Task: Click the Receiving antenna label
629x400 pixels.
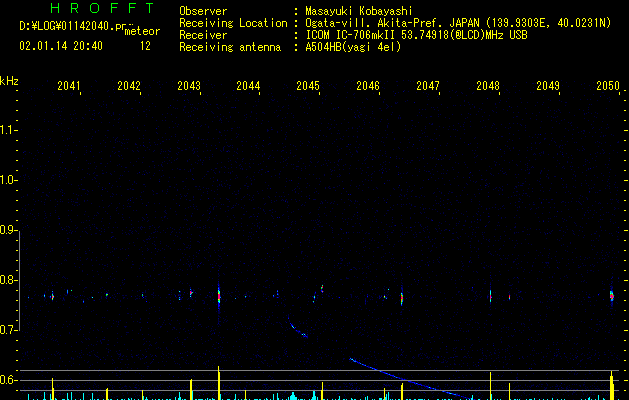Action: 230,47
